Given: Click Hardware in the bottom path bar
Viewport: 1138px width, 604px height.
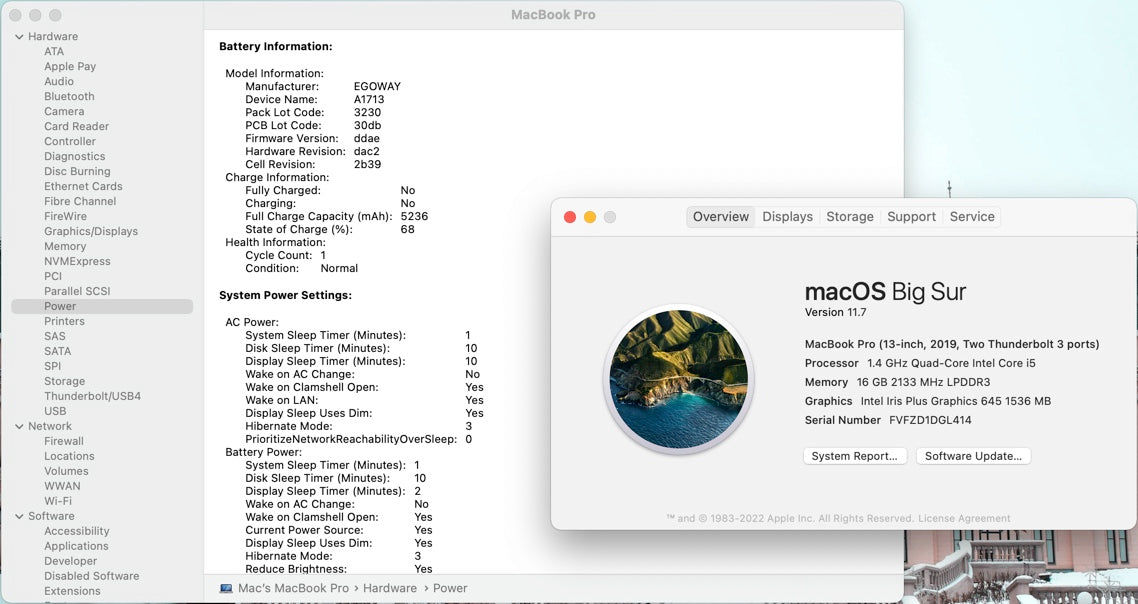Looking at the screenshot, I should [389, 588].
